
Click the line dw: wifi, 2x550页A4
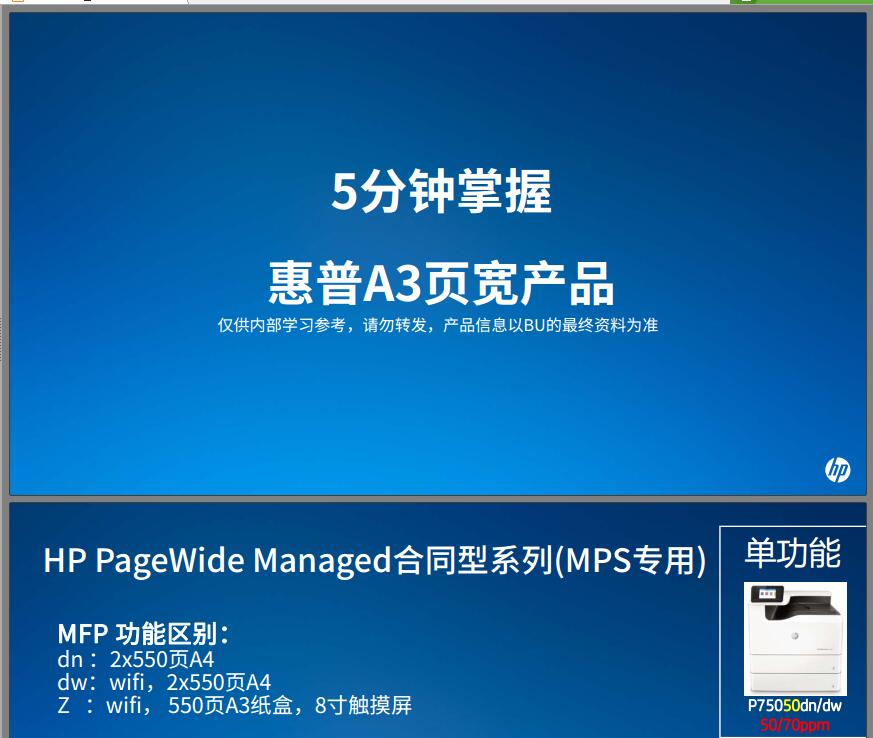(x=164, y=682)
